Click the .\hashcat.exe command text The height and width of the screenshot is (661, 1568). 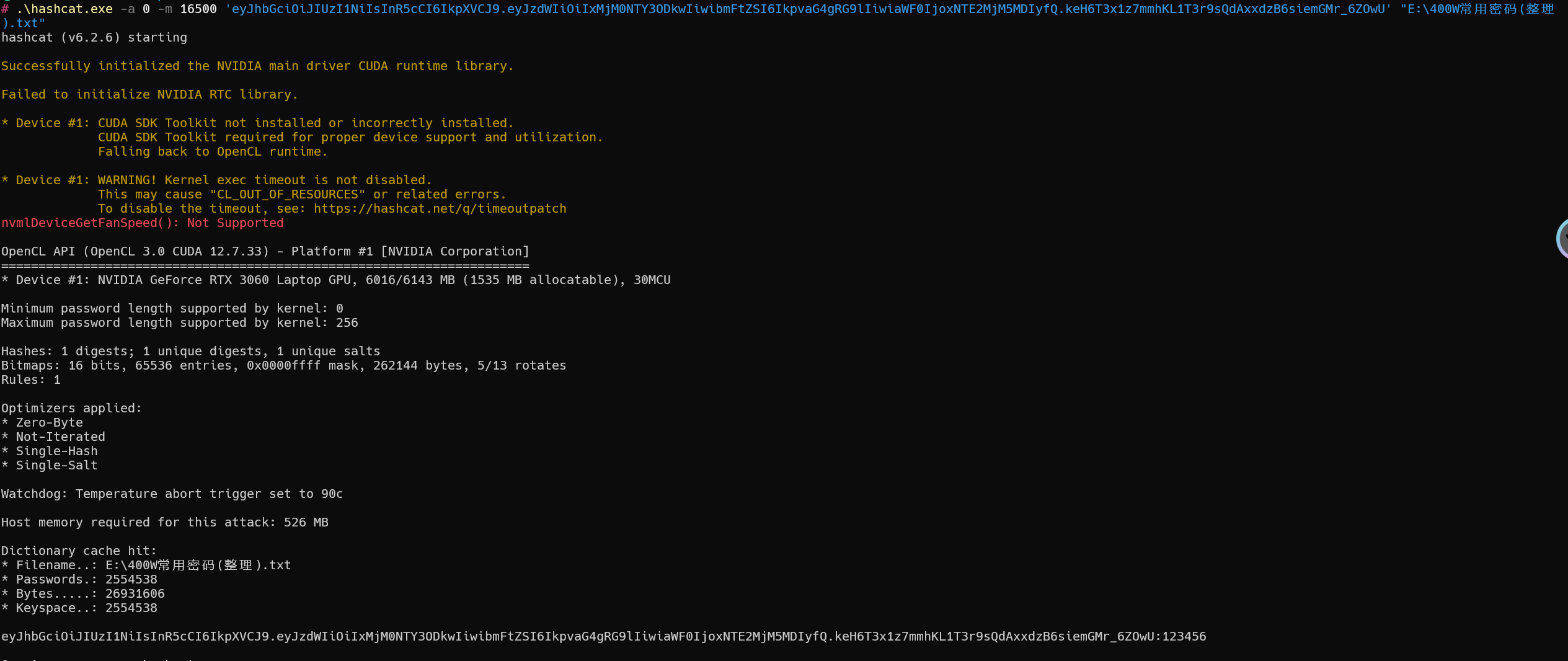coord(64,9)
